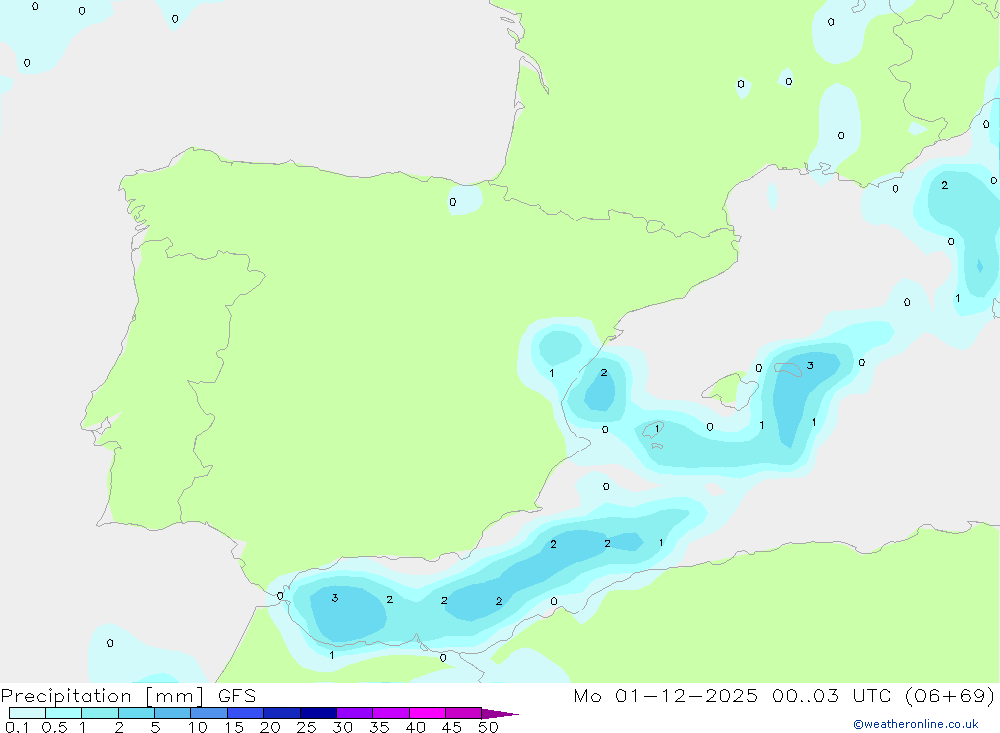Select the 5–10 mm legend color swatch

[173, 713]
